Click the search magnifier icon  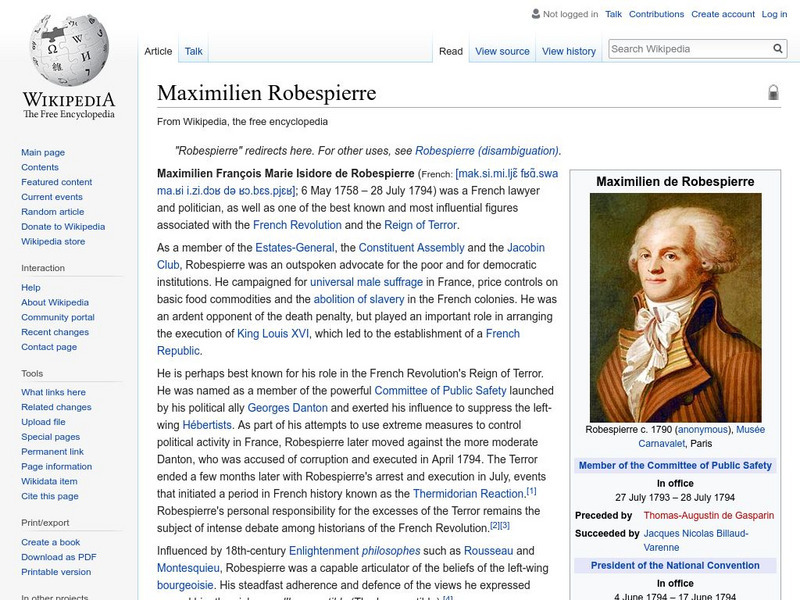click(x=778, y=49)
